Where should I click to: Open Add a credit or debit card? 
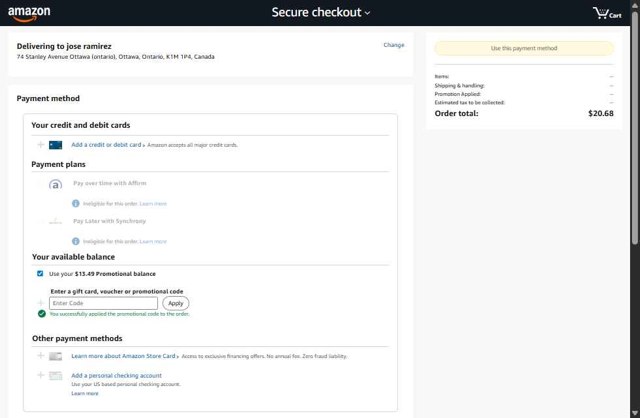[x=106, y=145]
